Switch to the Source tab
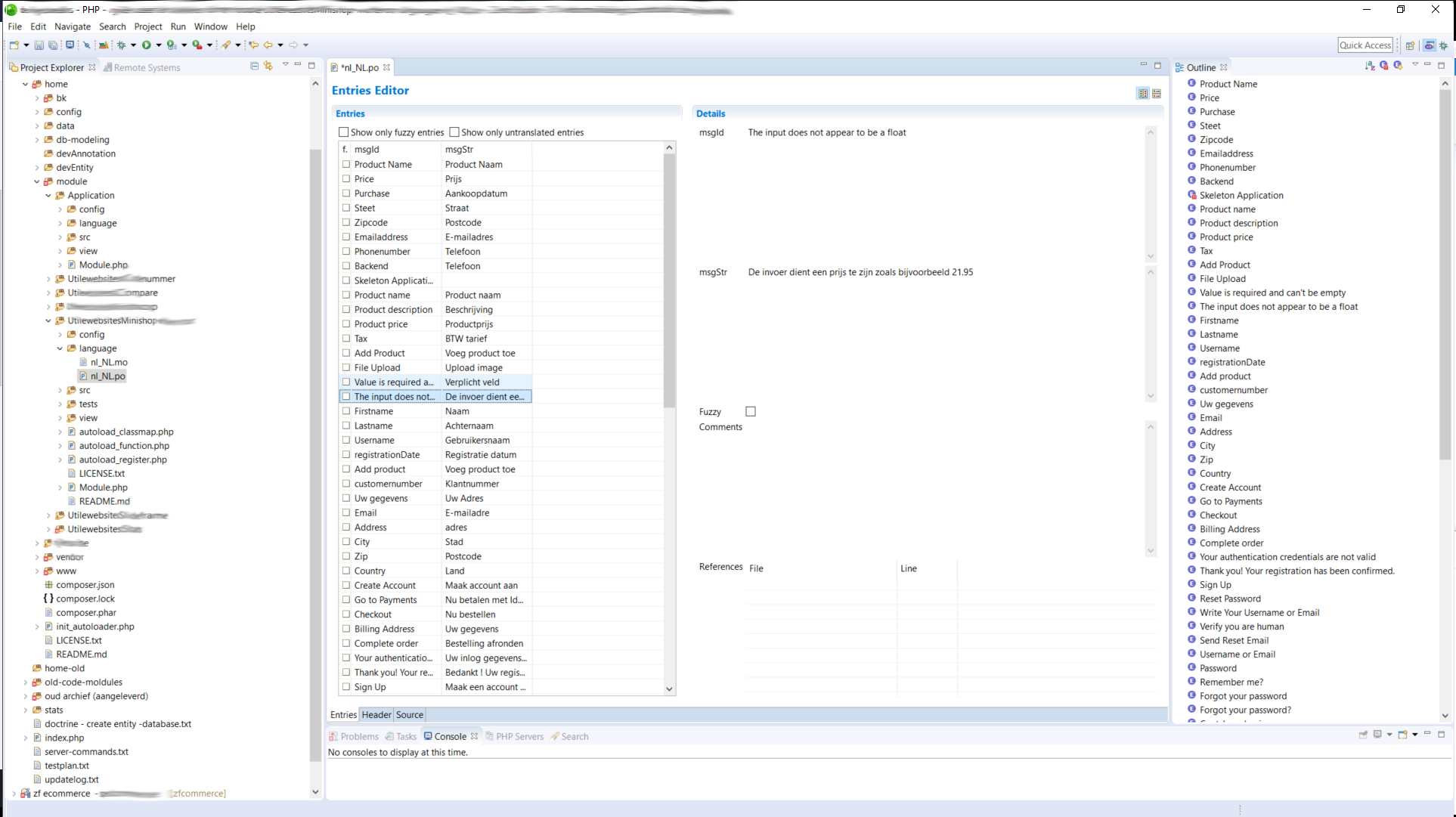Screen dimensions: 1456x817 (410, 715)
